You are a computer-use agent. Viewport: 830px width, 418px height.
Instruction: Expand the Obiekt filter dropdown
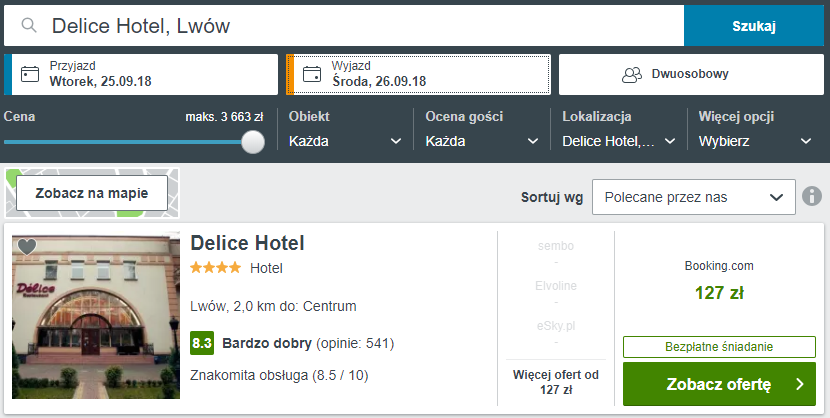345,141
